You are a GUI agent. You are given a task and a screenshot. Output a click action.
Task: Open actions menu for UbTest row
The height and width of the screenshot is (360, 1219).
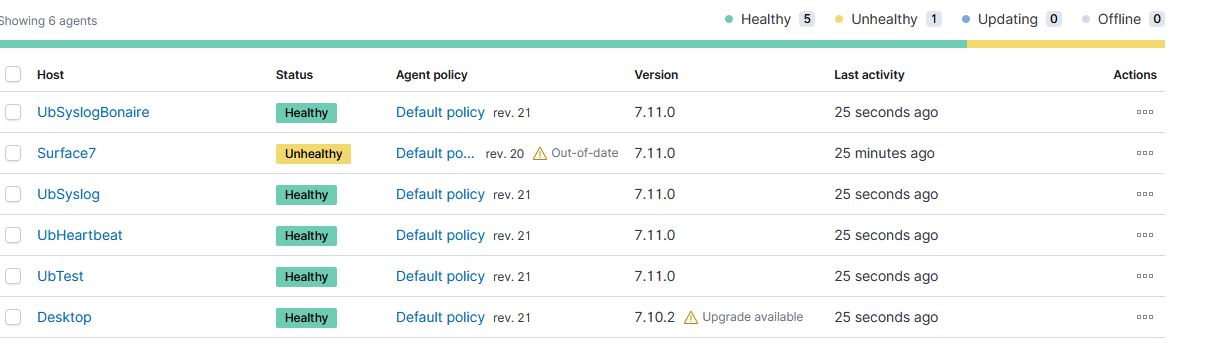click(x=1145, y=276)
